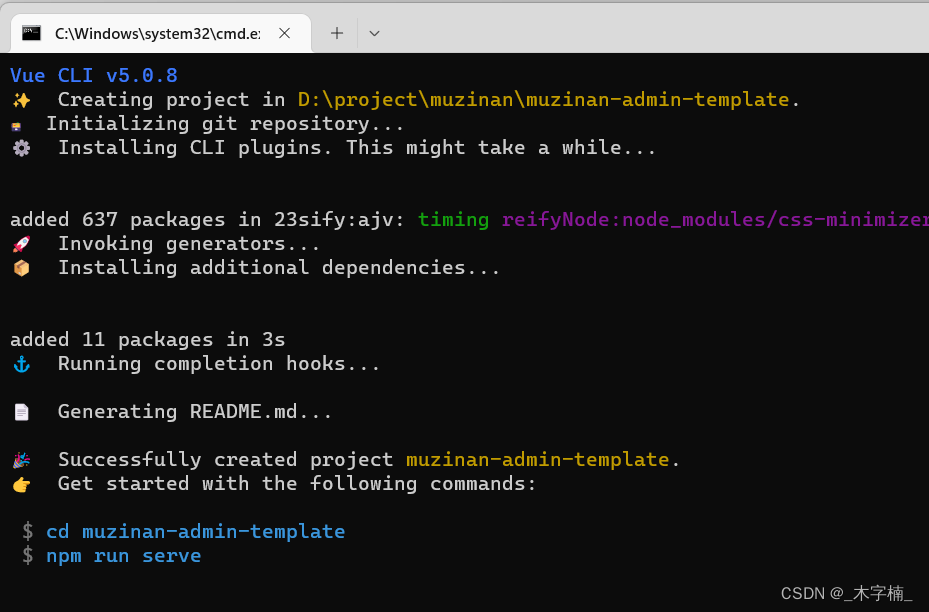Click the green 'timing' word
929x612 pixels.
point(453,220)
